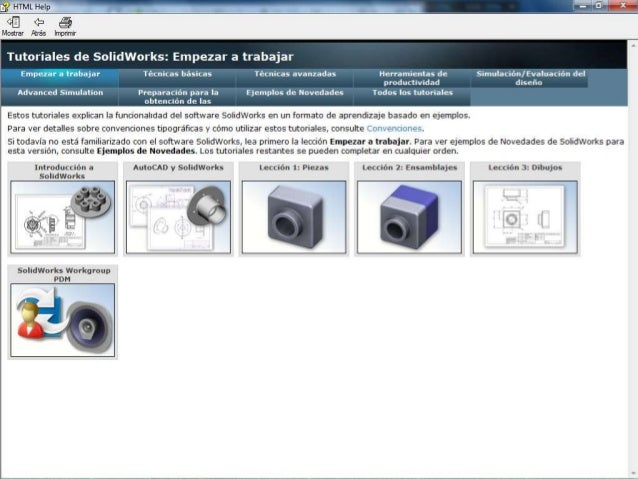The height and width of the screenshot is (479, 638).
Task: Click the SolidWorks Workgroup PDM heading text
Action: (x=63, y=275)
